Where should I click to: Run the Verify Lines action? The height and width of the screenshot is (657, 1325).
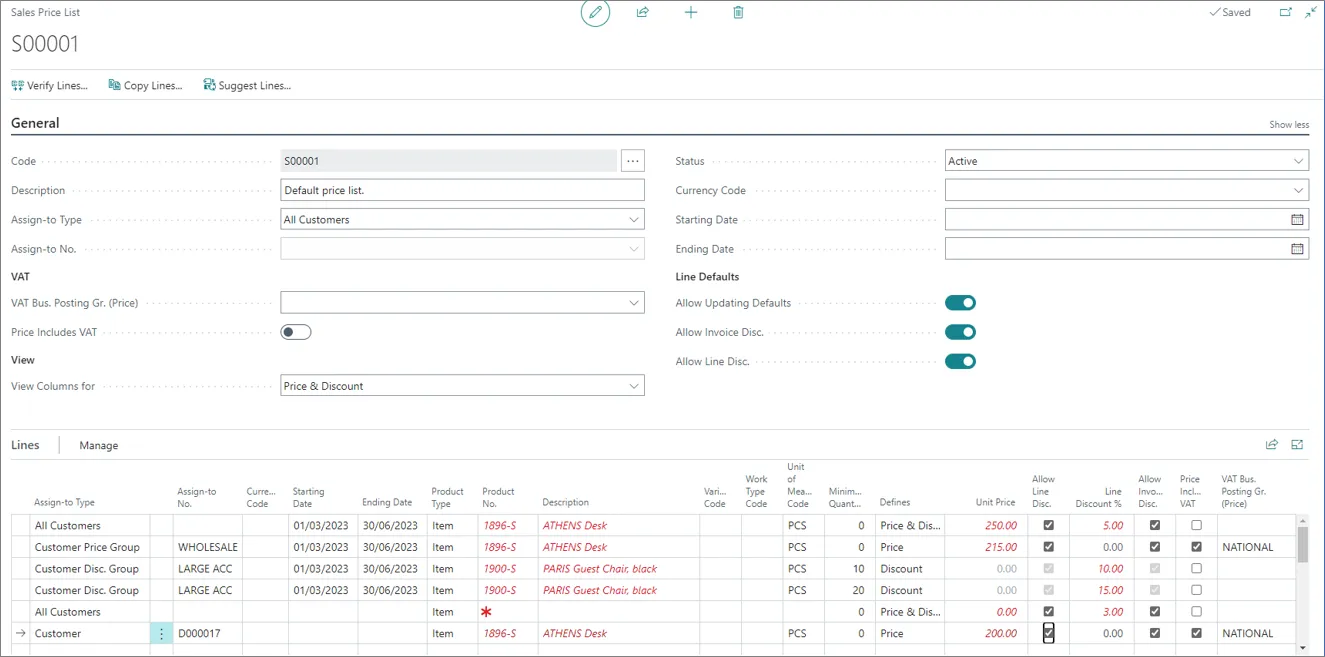click(50, 86)
